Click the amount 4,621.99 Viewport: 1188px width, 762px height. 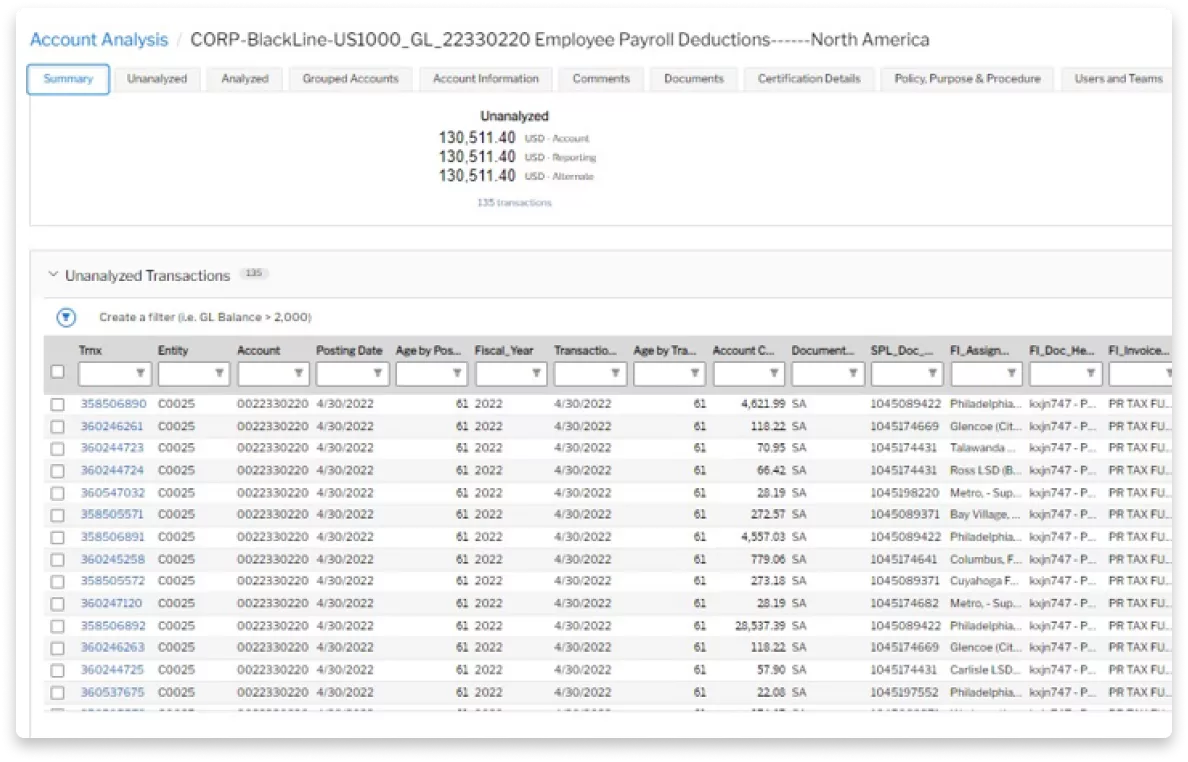coord(763,404)
